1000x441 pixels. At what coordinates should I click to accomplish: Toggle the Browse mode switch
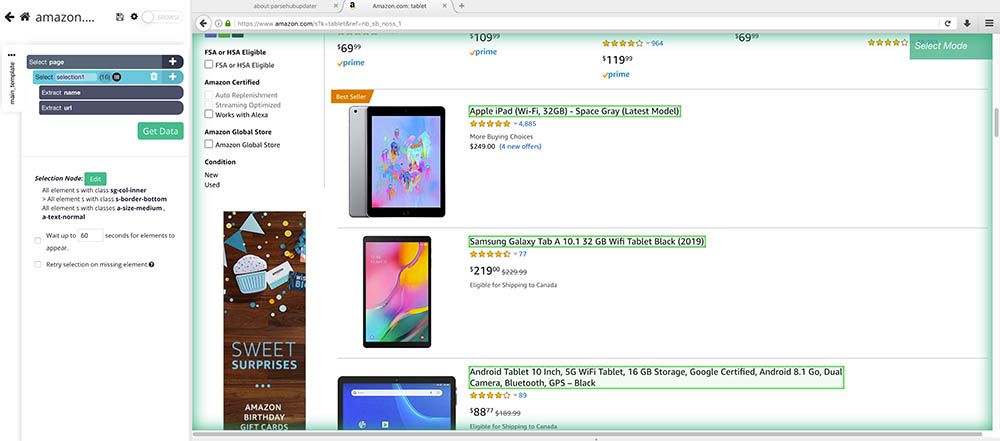click(x=162, y=17)
